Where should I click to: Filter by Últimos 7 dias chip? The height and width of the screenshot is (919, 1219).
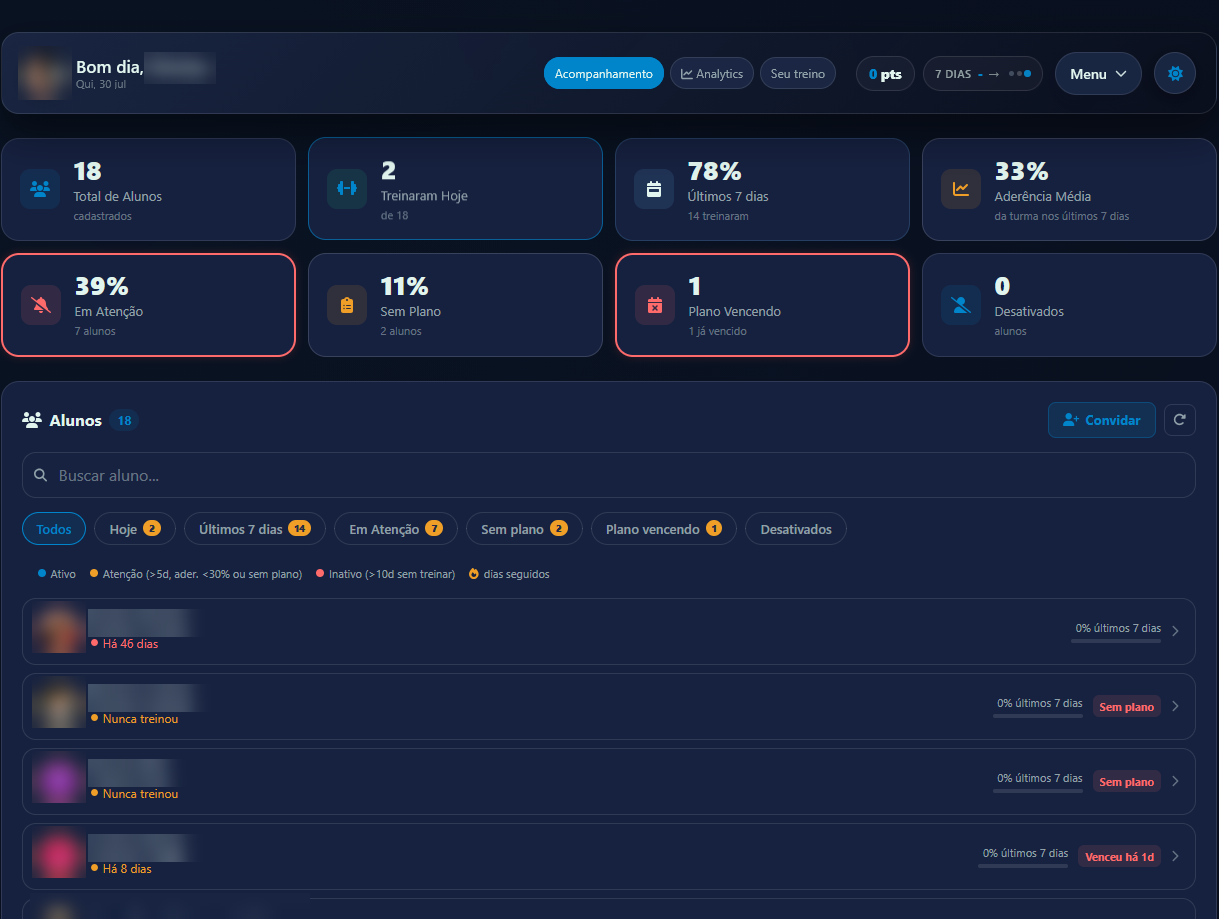pyautogui.click(x=255, y=529)
